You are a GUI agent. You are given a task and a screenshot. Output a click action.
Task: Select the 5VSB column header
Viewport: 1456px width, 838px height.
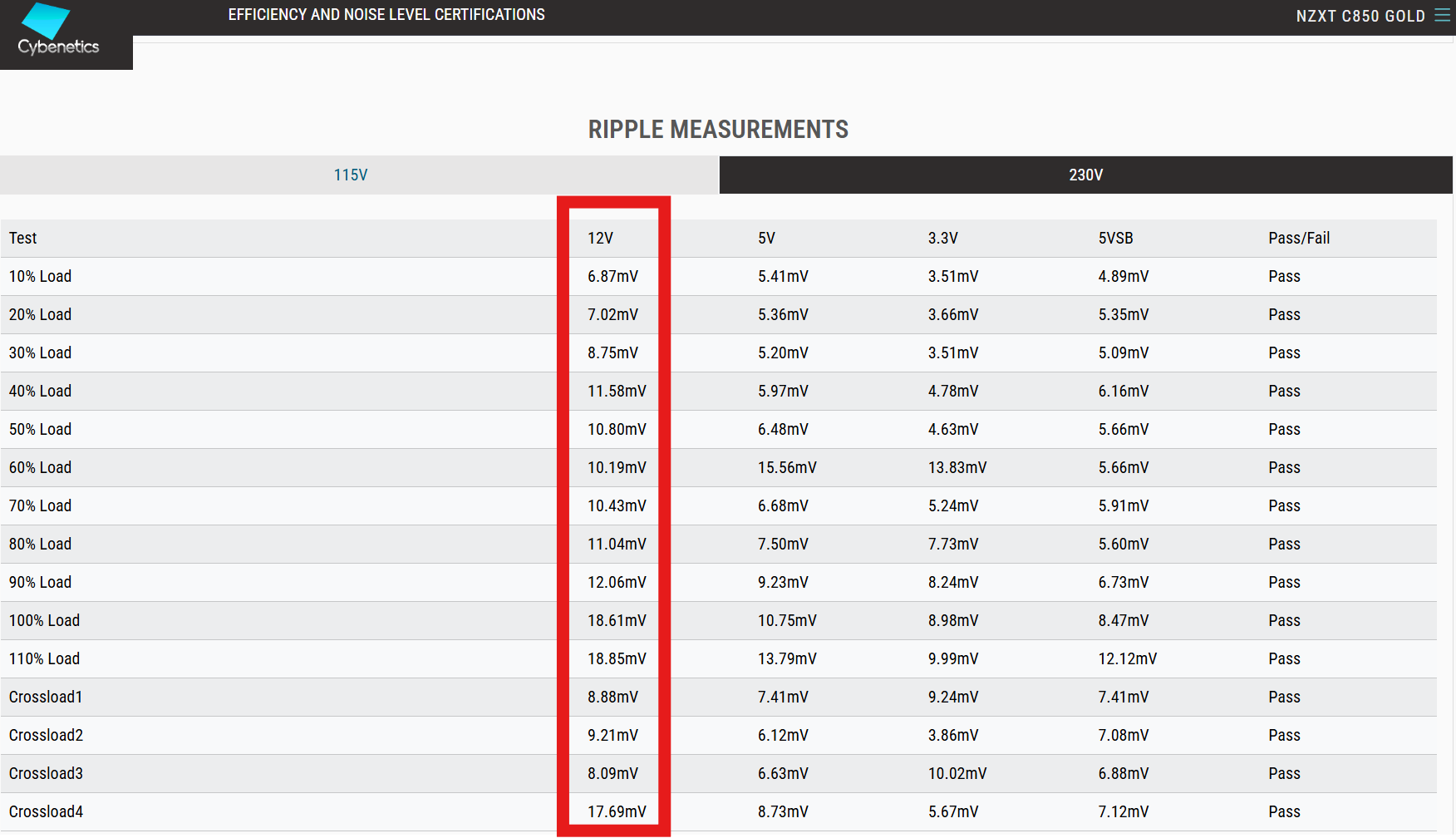(x=1115, y=239)
